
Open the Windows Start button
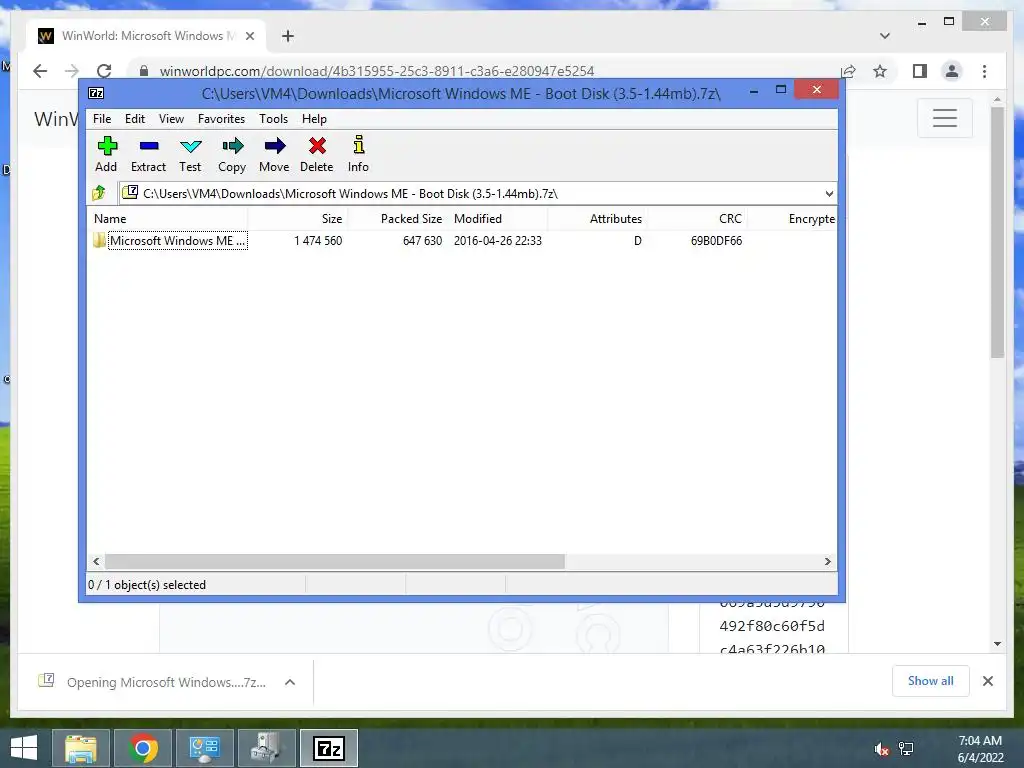tap(24, 748)
